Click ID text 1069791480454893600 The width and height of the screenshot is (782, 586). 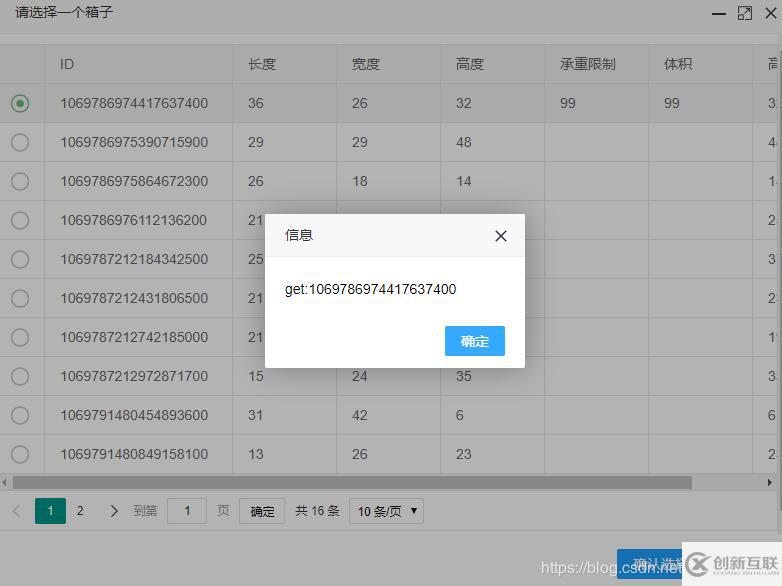(x=134, y=415)
